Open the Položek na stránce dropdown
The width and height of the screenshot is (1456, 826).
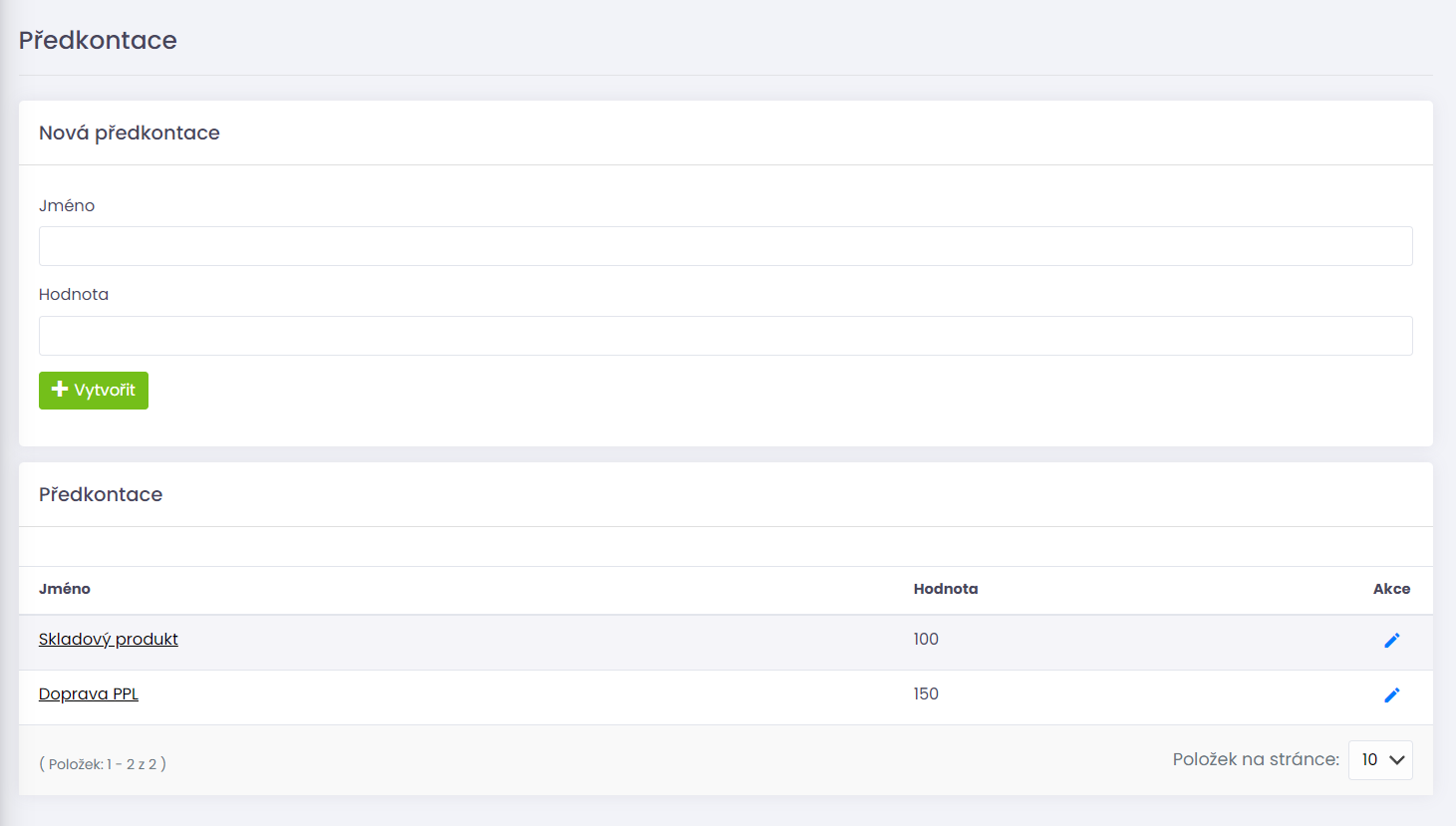tap(1380, 760)
